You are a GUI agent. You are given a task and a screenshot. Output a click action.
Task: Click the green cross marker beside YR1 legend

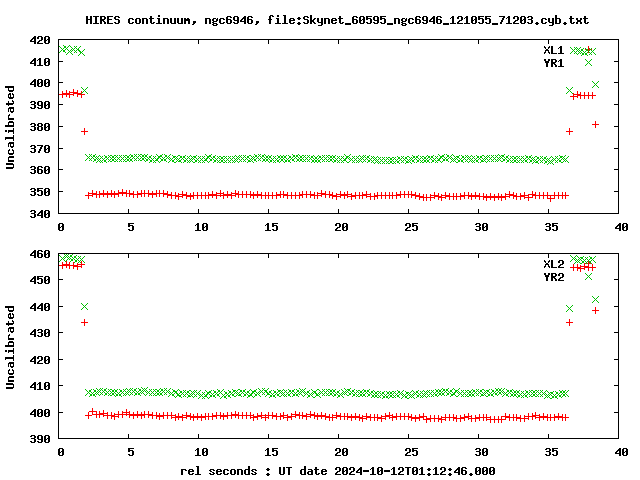(x=588, y=62)
